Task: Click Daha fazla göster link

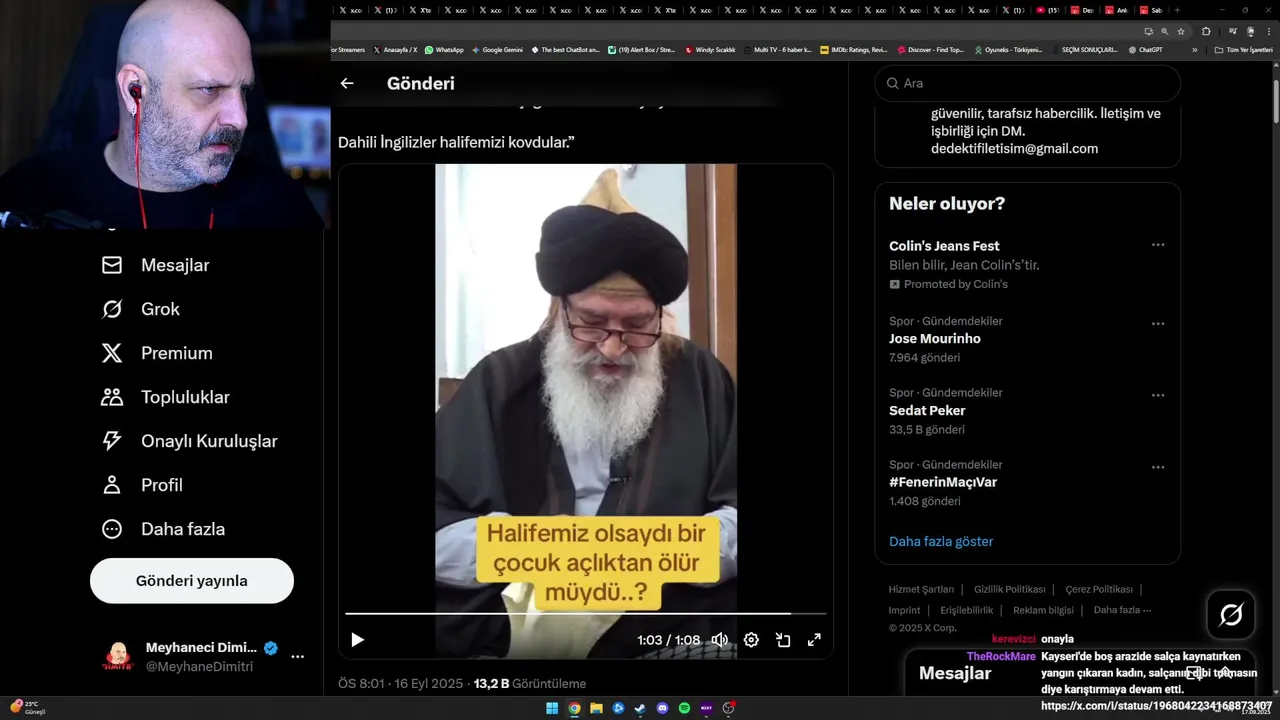Action: [x=941, y=541]
